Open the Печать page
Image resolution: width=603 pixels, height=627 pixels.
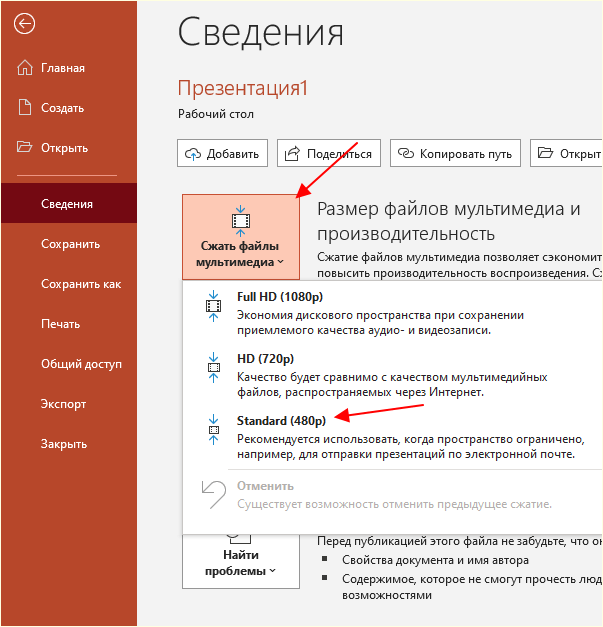click(x=69, y=323)
